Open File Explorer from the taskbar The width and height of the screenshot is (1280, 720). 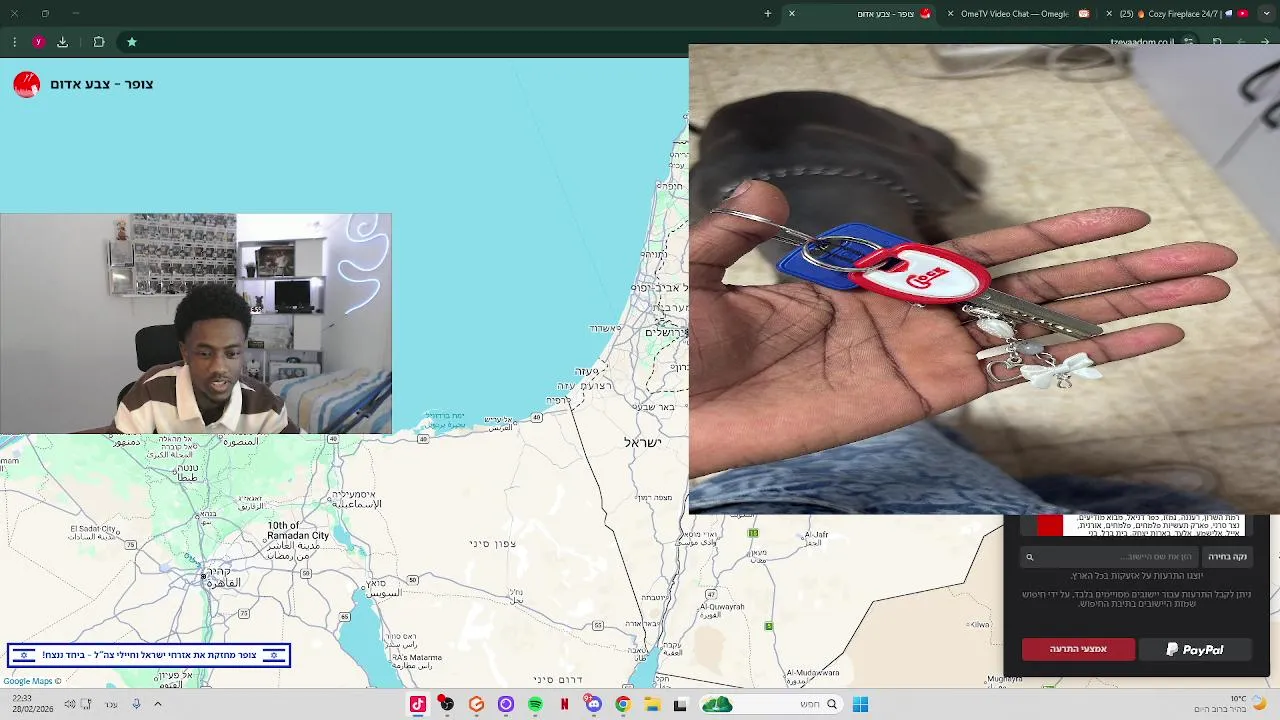(x=652, y=704)
